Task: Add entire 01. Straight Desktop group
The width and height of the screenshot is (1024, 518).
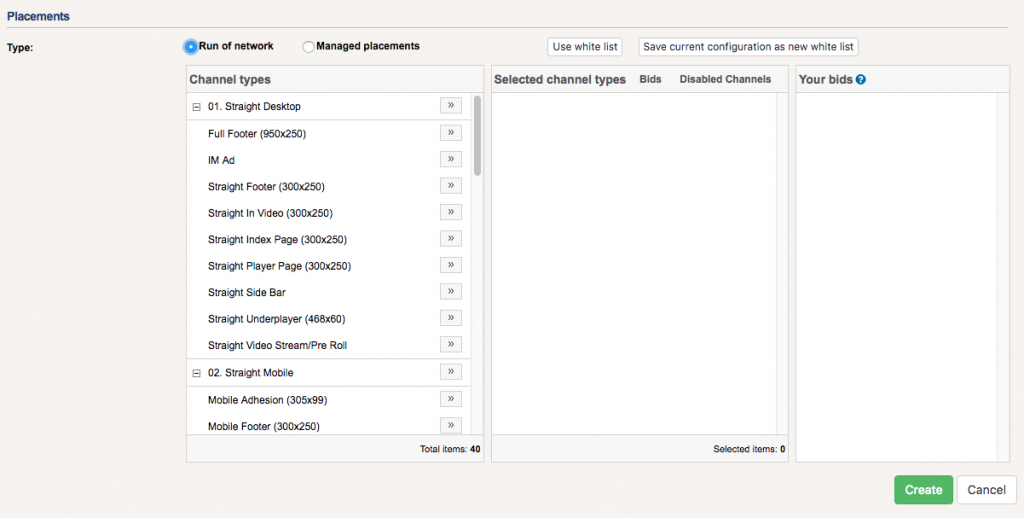Action: click(x=450, y=106)
